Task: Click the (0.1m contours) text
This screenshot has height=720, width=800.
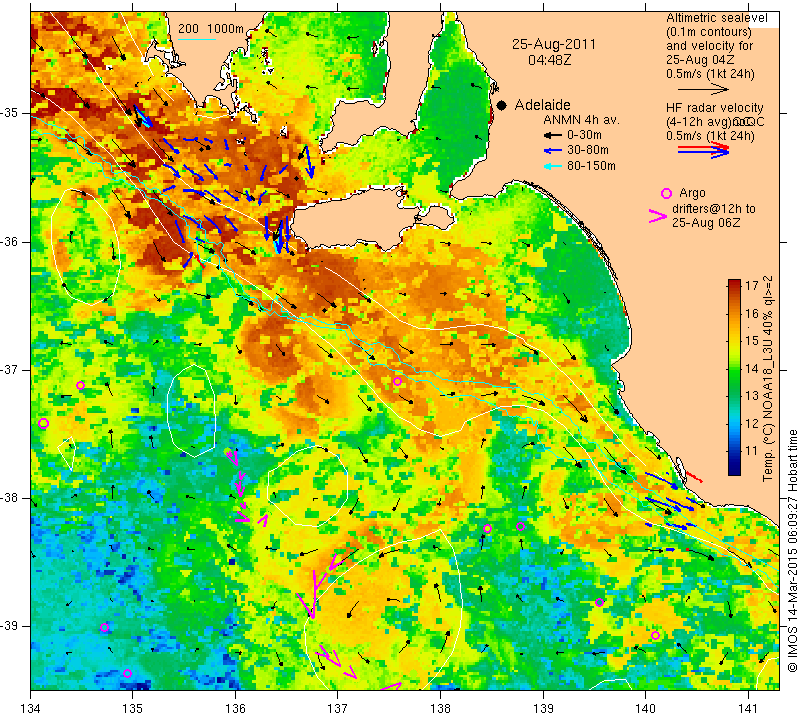Action: (x=709, y=32)
